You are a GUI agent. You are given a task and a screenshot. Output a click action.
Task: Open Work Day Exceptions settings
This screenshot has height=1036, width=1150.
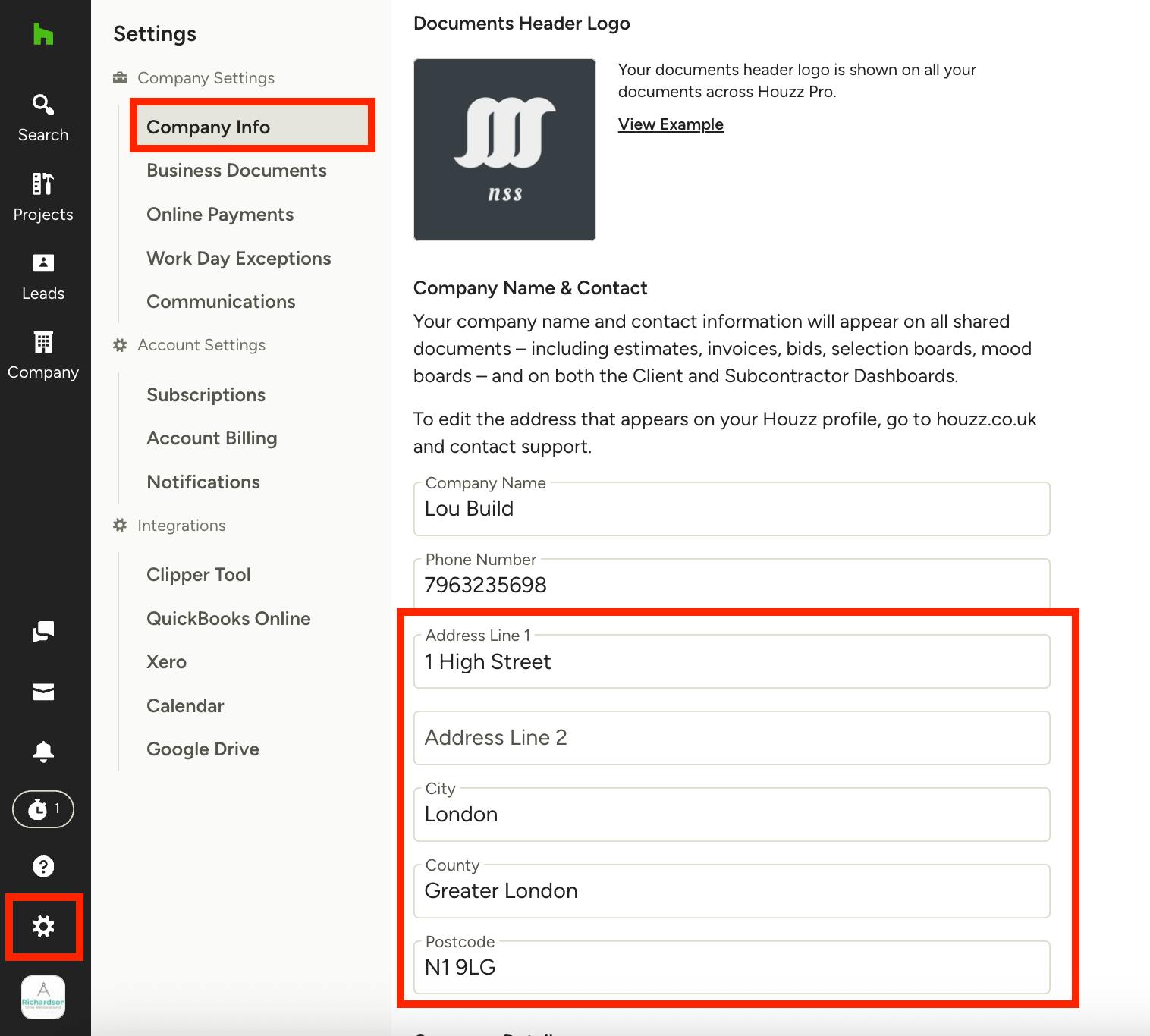click(x=239, y=259)
